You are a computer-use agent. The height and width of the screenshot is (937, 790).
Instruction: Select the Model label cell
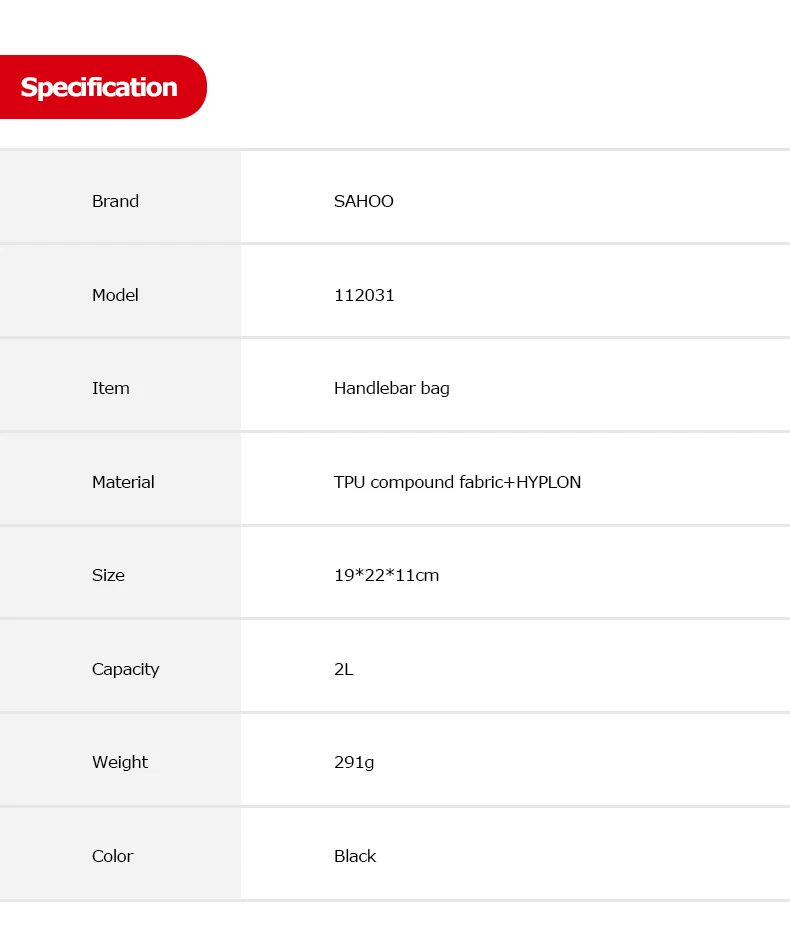click(120, 291)
